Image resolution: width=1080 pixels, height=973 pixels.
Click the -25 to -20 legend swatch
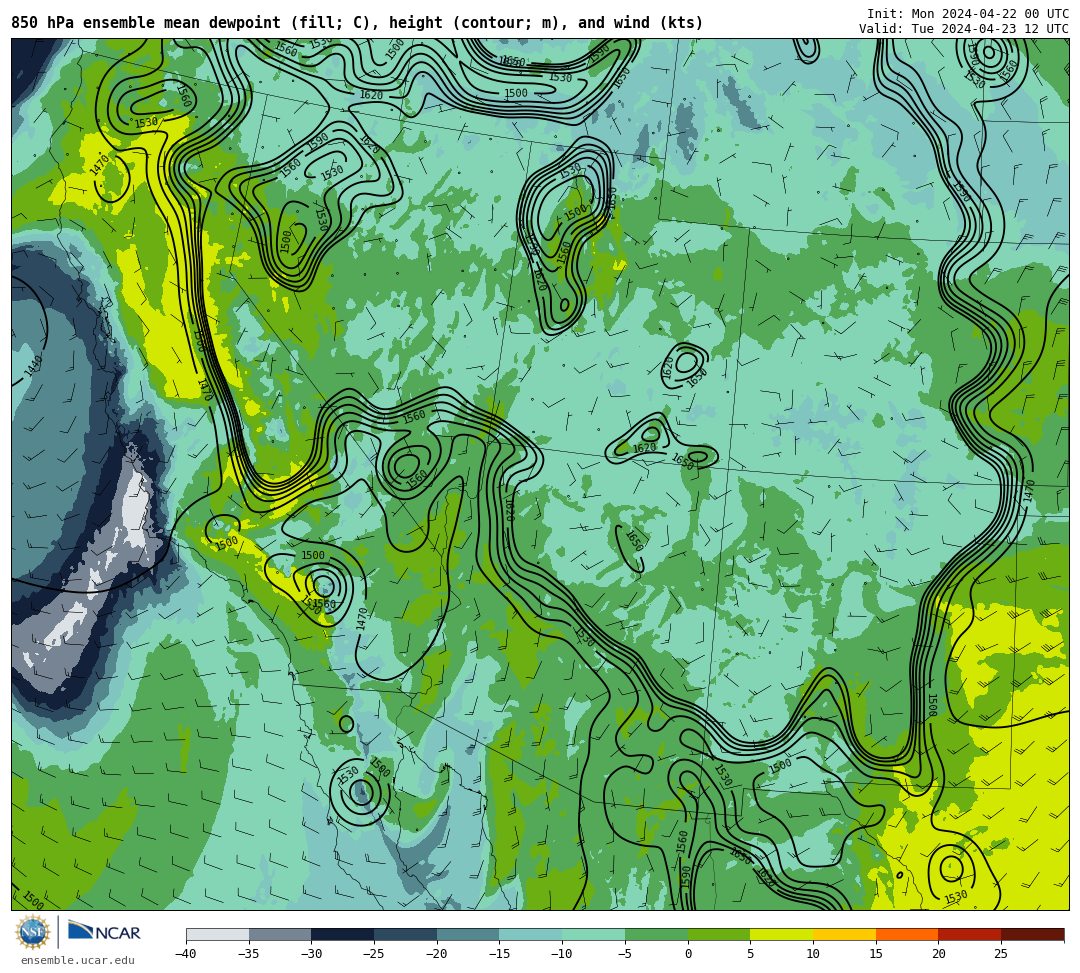click(405, 934)
